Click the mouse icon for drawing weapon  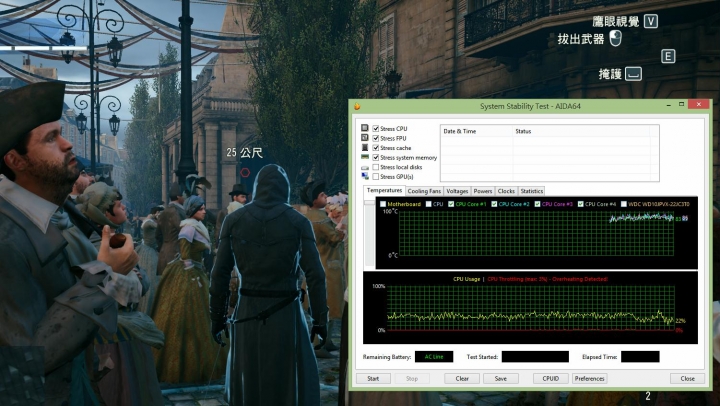615,38
